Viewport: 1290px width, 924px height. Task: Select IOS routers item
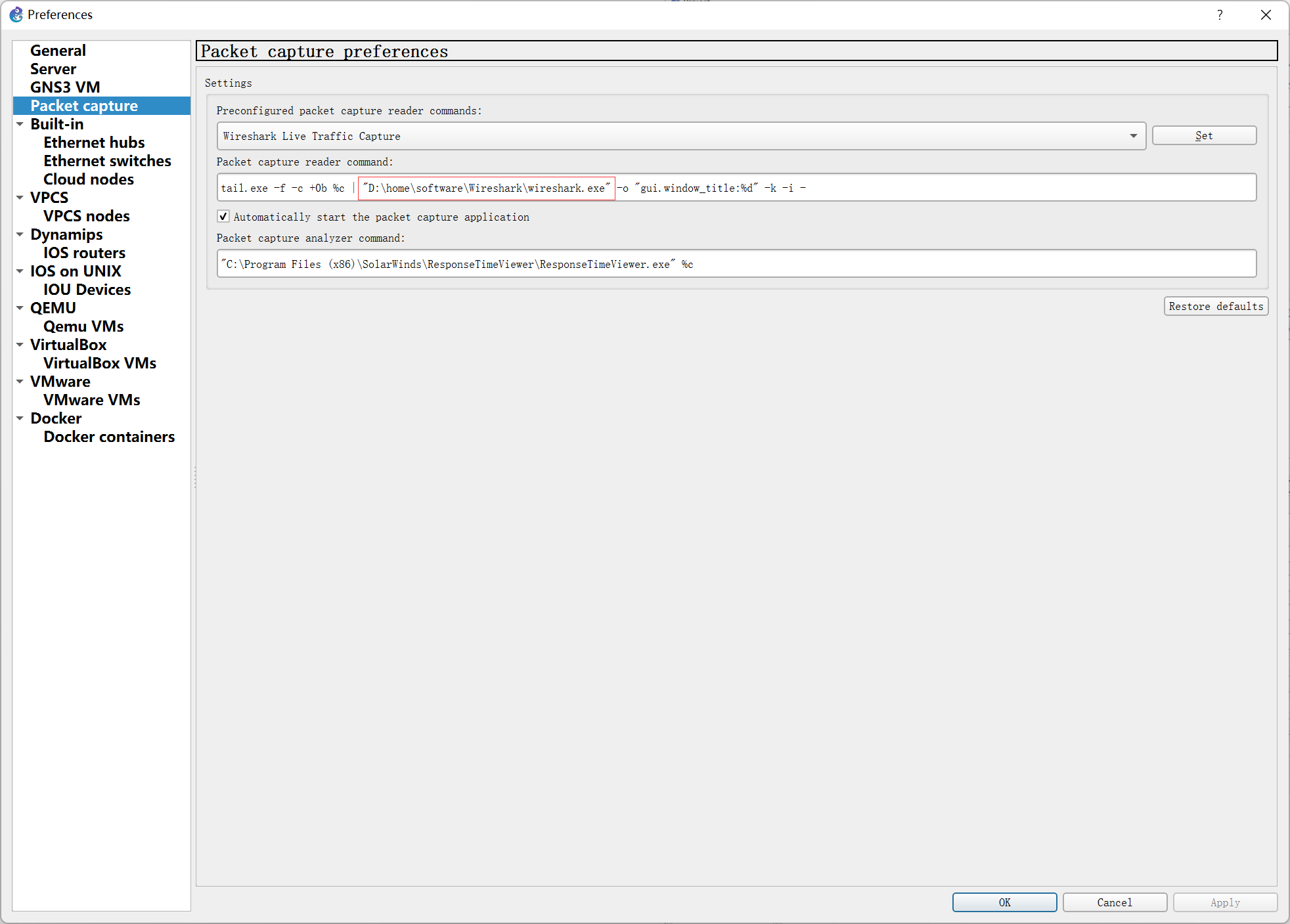click(84, 253)
